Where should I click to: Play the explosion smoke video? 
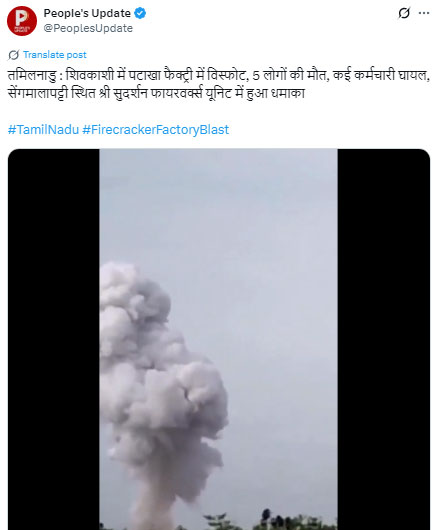(x=219, y=339)
